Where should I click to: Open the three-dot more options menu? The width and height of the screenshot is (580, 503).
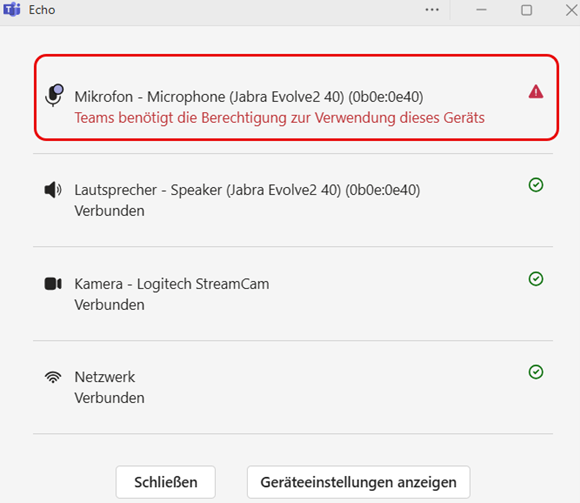[x=432, y=10]
